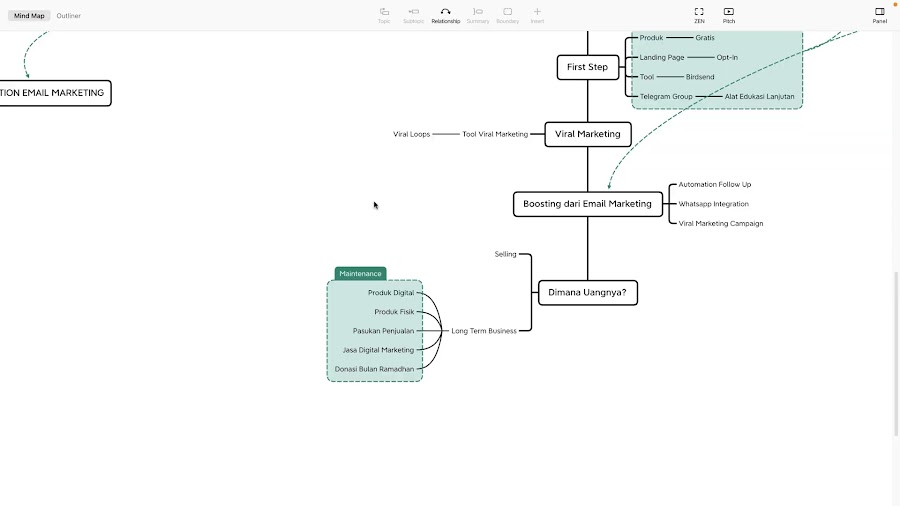Select the Tool subtopic near Birdsend
Screen dimensions: 900x506
[647, 77]
